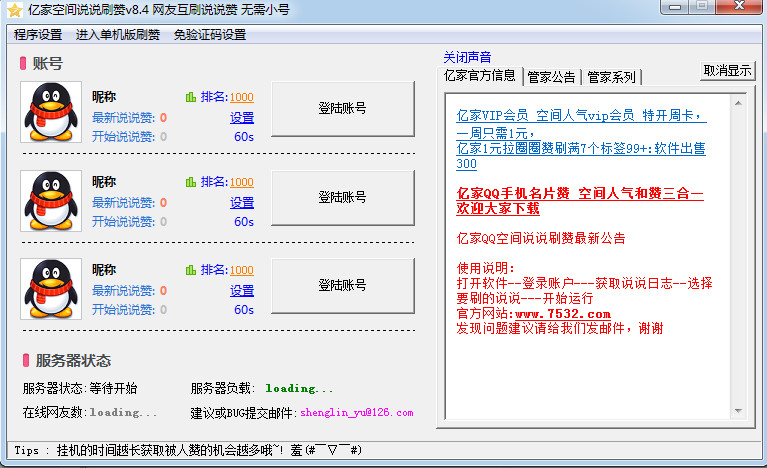
Task: Click 取消显示 button
Action: [727, 71]
